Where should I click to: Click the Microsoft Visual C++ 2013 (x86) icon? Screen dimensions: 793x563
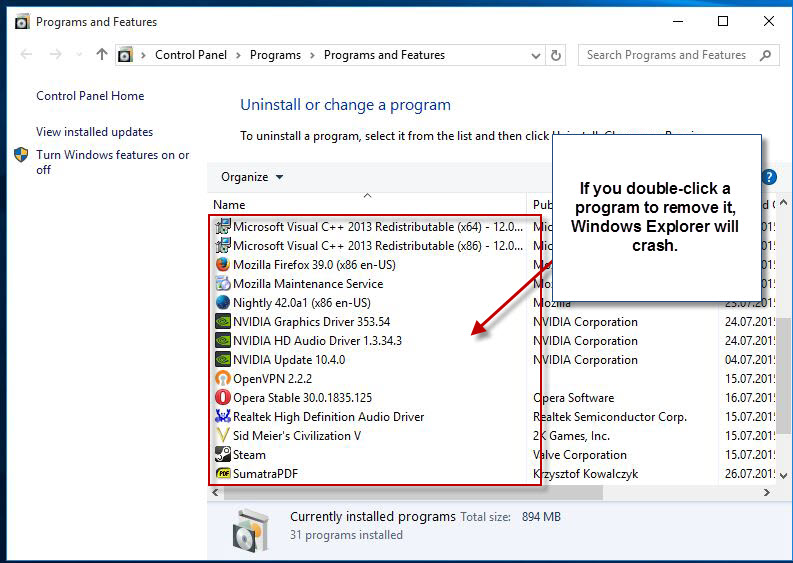point(223,246)
